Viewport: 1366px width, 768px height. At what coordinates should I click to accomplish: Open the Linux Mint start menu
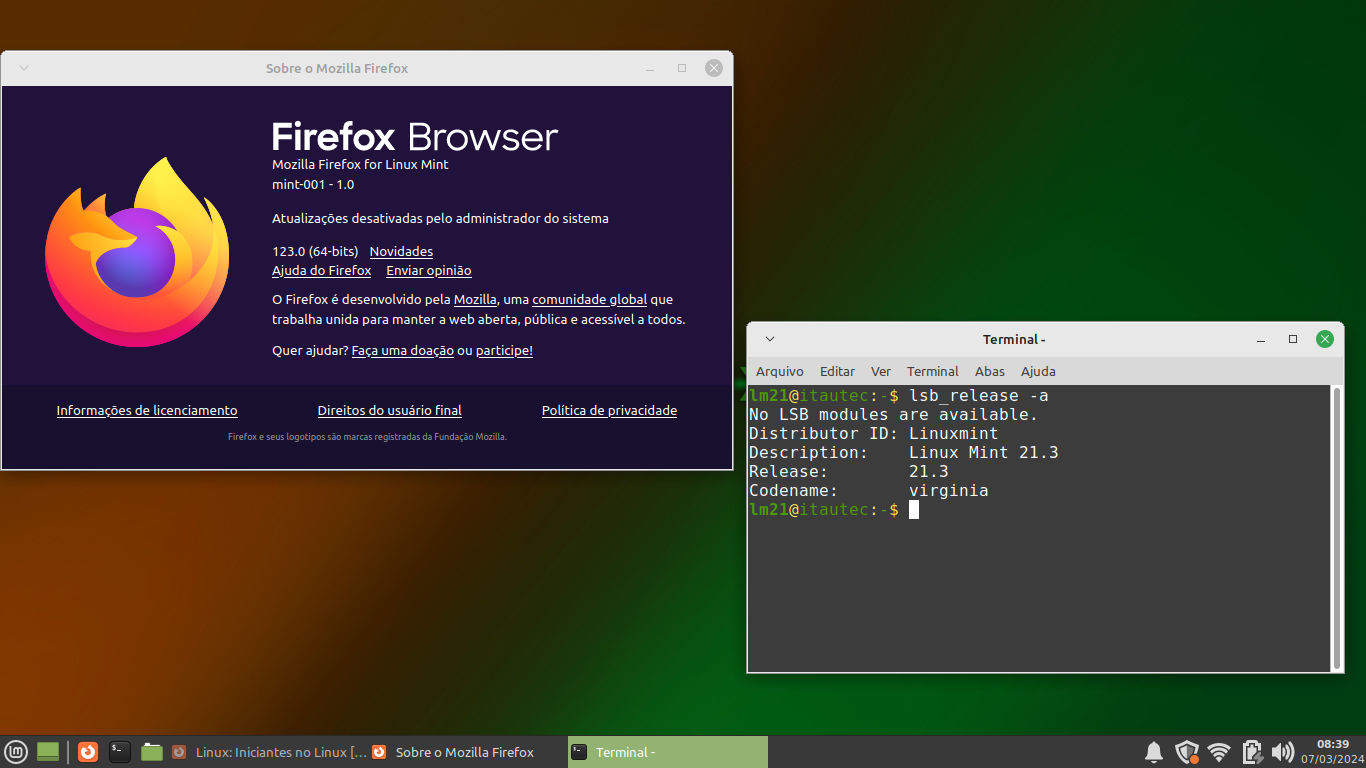tap(15, 752)
